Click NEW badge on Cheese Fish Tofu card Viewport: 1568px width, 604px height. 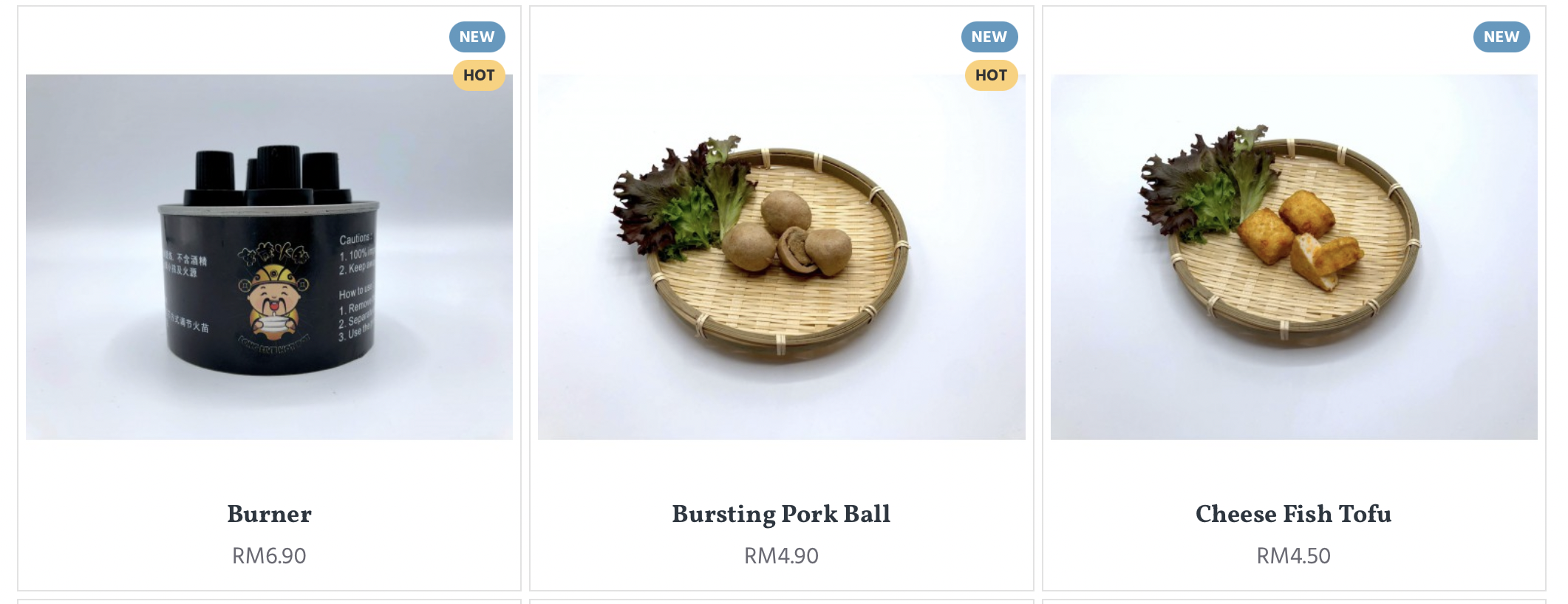pos(1501,37)
